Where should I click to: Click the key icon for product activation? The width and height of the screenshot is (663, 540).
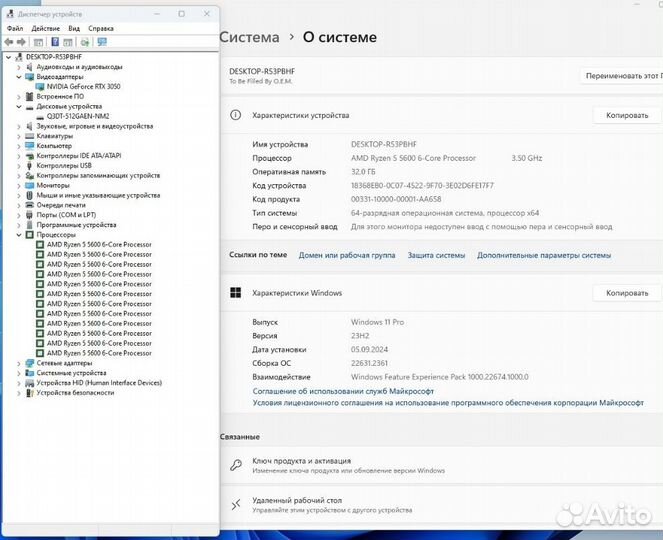click(236, 465)
